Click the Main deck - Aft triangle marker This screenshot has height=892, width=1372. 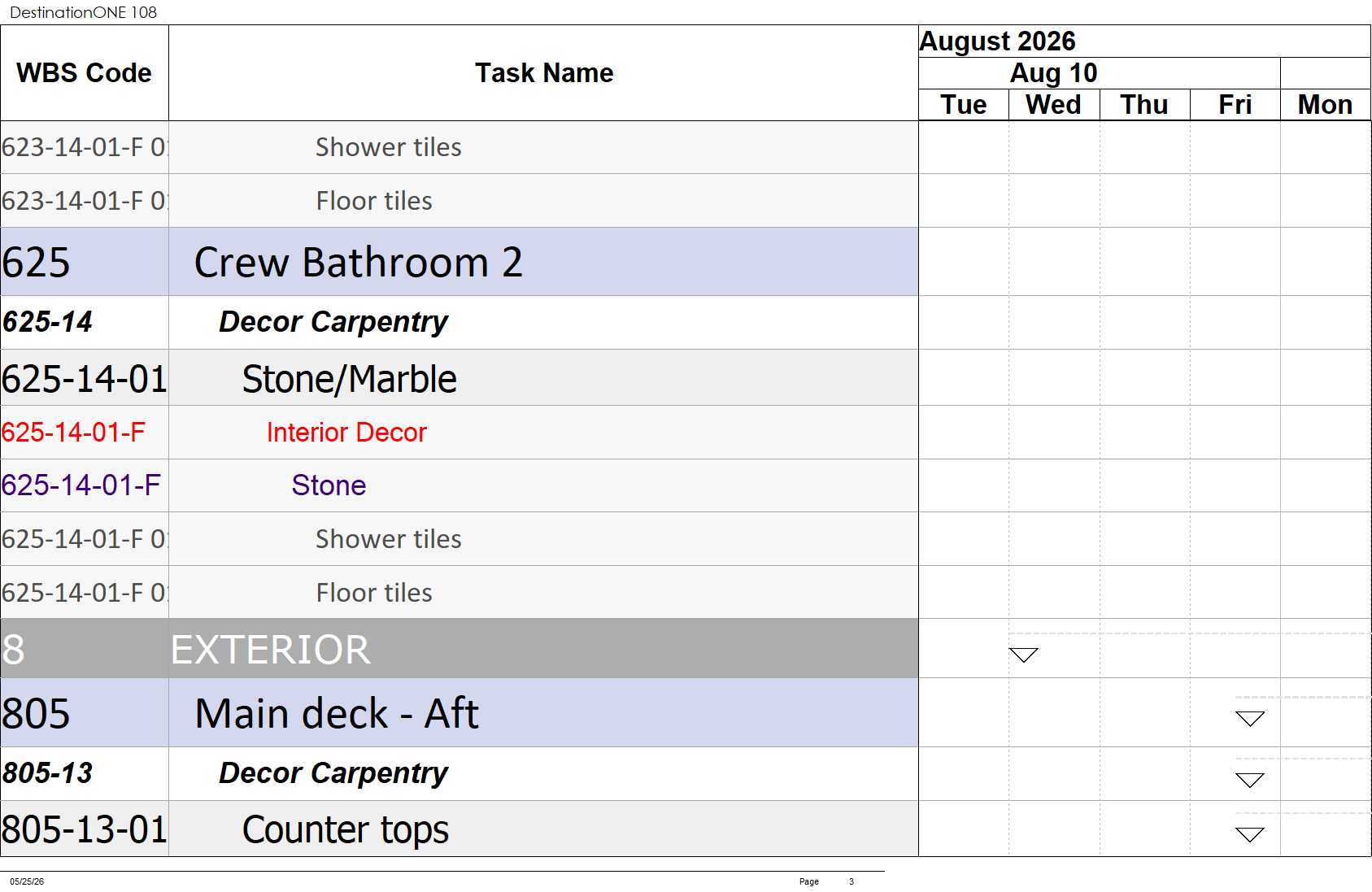tap(1250, 718)
